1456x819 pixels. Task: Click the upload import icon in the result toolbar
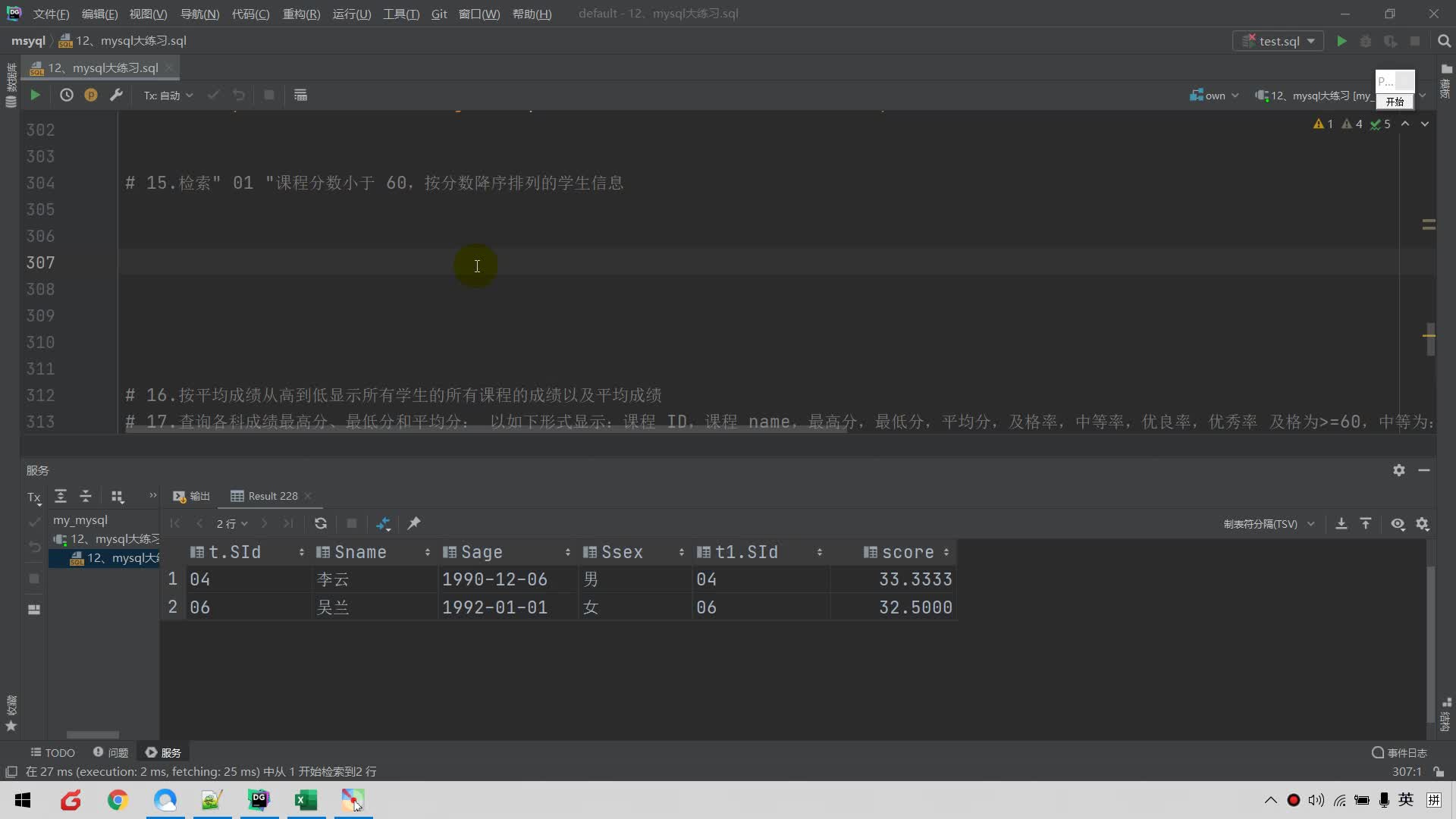point(1366,523)
